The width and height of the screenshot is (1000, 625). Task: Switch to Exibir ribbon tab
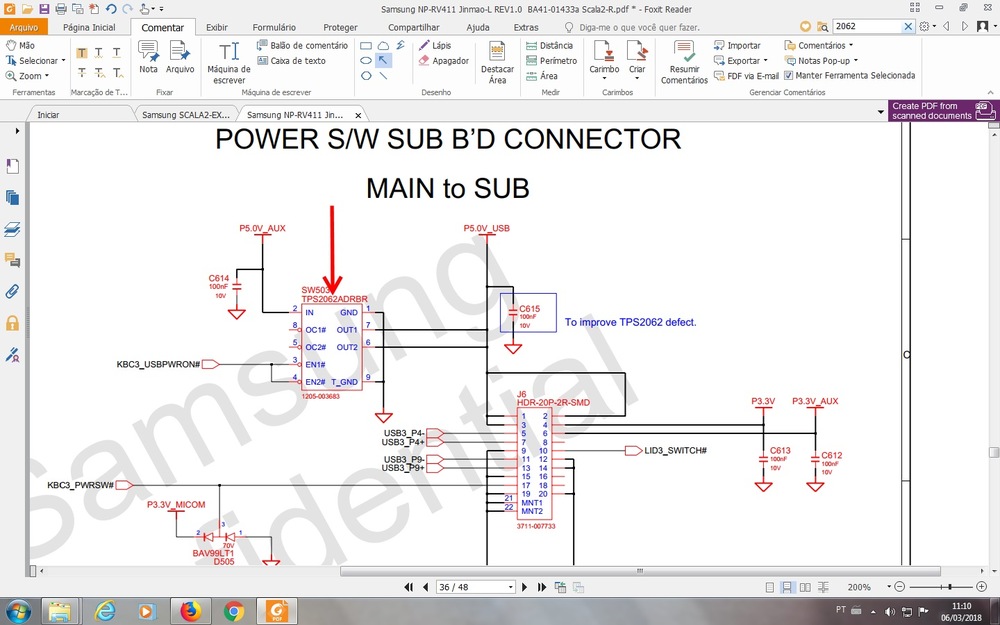[217, 27]
